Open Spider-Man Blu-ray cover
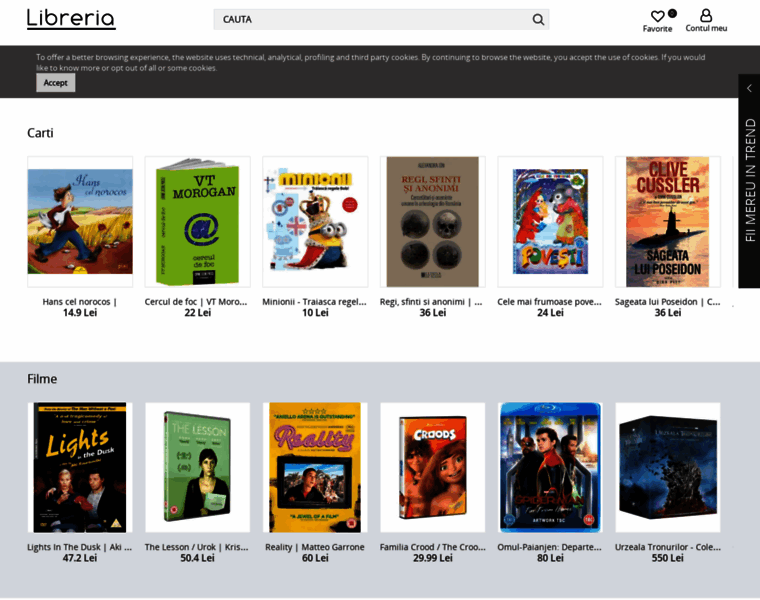This screenshot has height=600, width=760. 550,467
